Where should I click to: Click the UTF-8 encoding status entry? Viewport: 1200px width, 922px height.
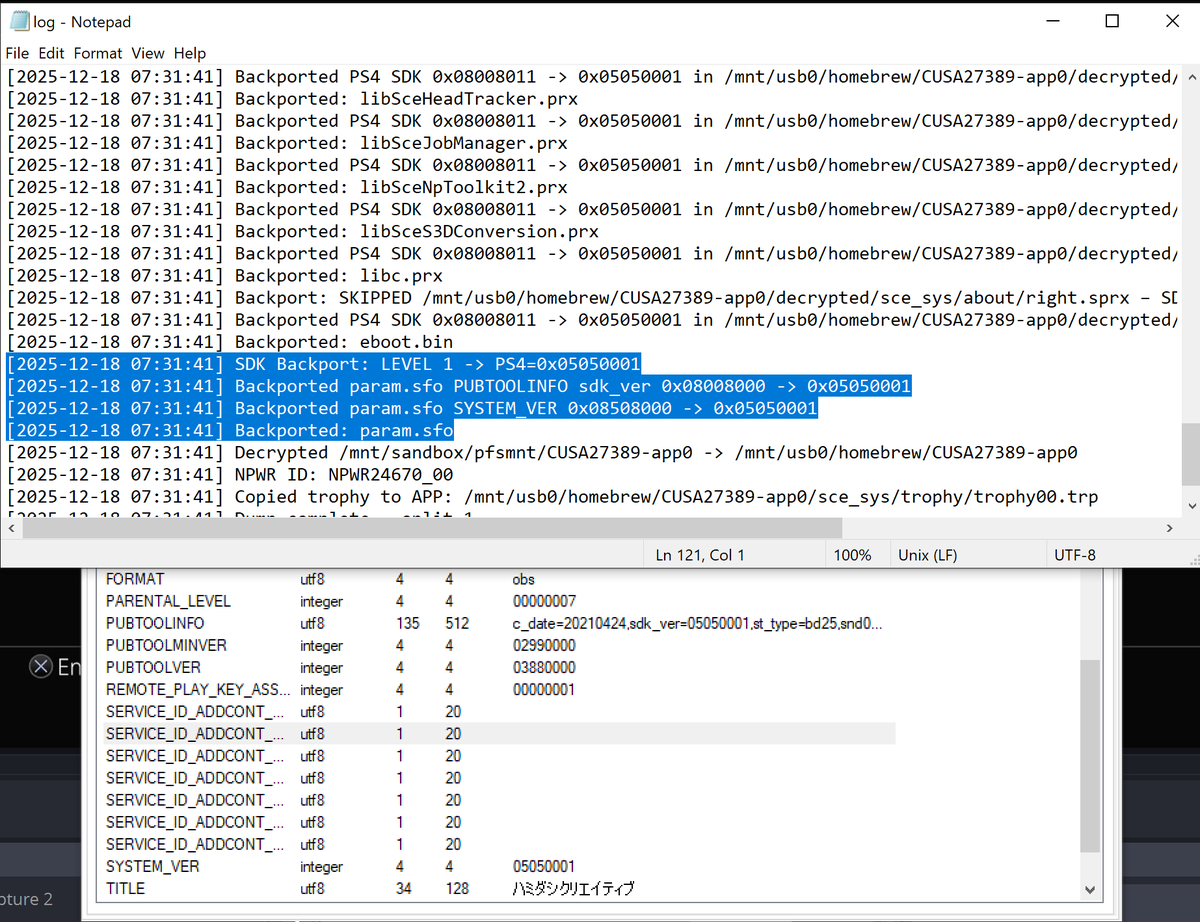[x=1075, y=554]
